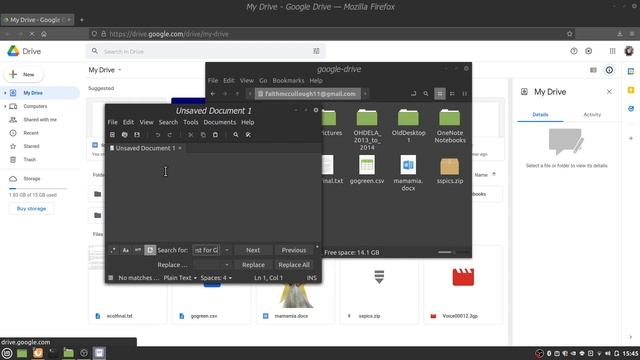Click the Cut scissors icon in text editor

(191, 135)
